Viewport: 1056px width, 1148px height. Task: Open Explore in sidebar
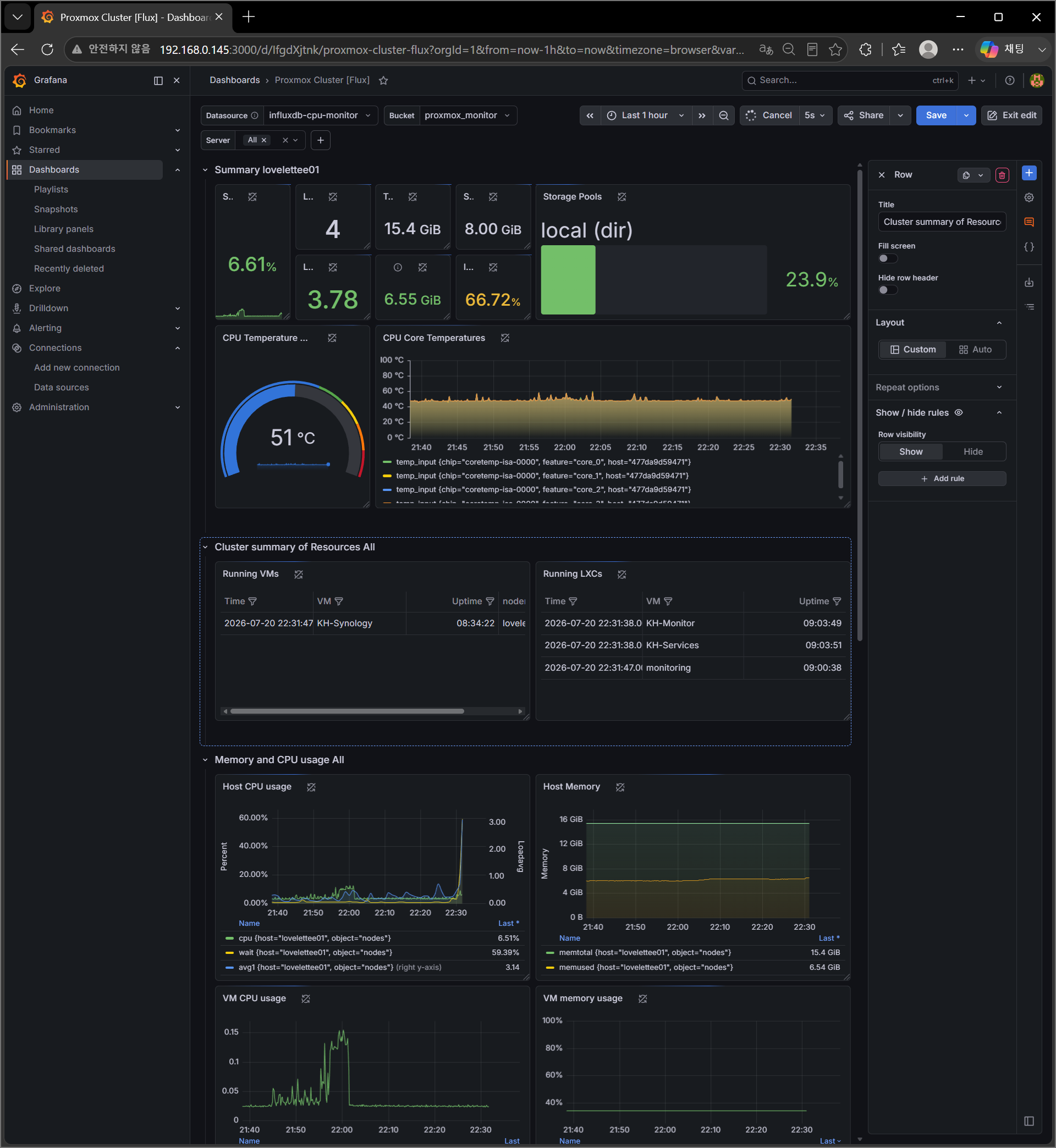(45, 289)
